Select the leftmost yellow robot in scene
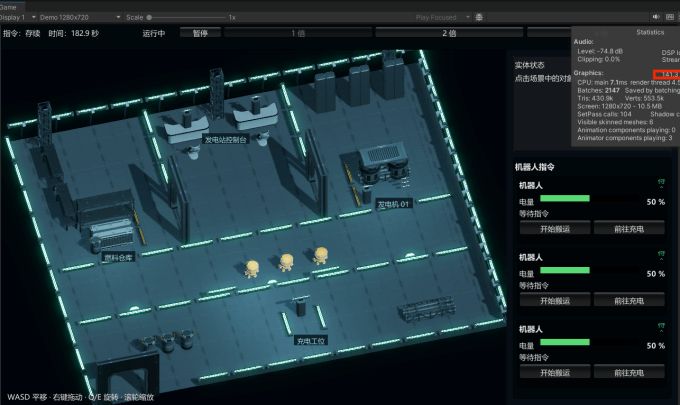Screen dimensions: 680x405 point(252,268)
